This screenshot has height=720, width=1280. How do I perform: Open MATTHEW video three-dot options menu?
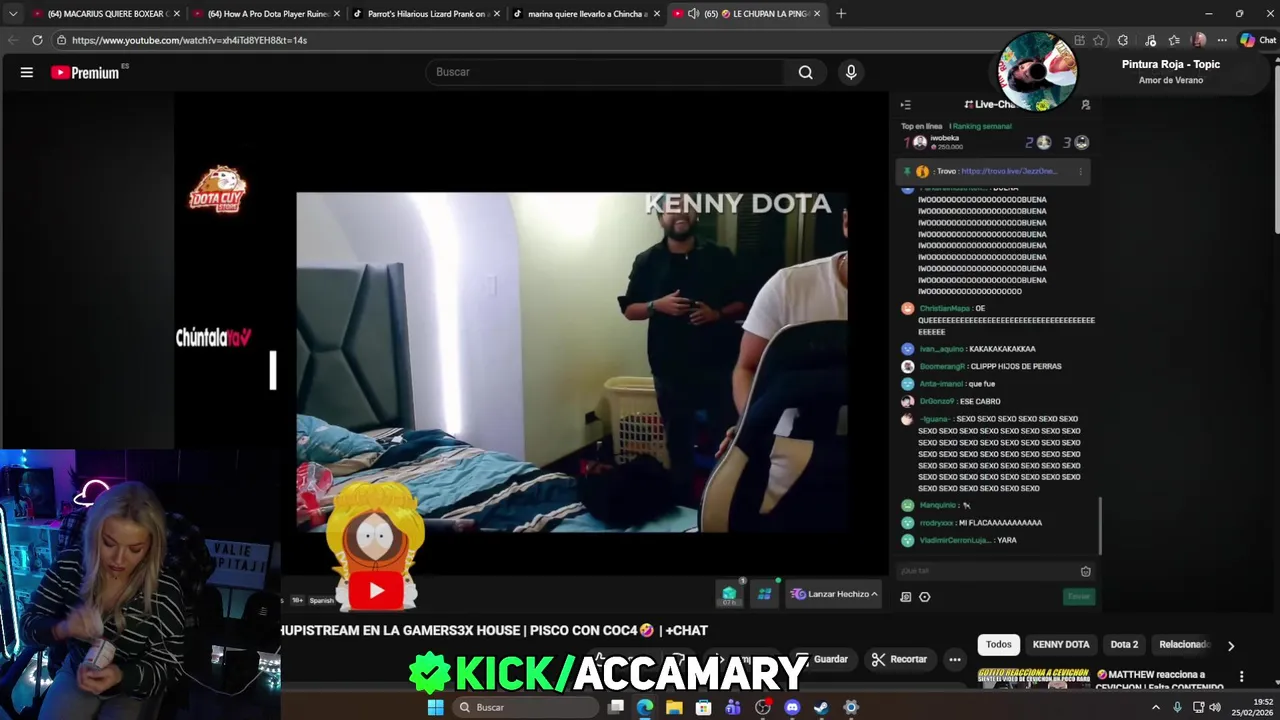click(1241, 677)
